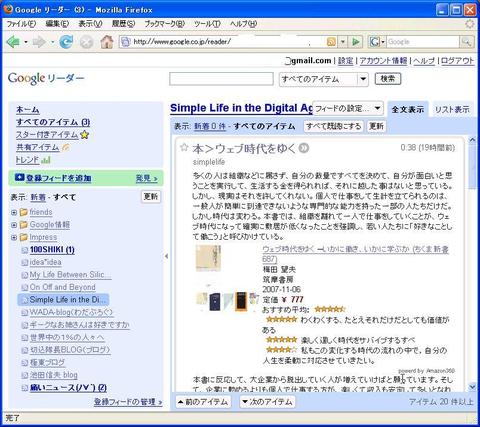Click the すべて既読にする button

point(333,126)
